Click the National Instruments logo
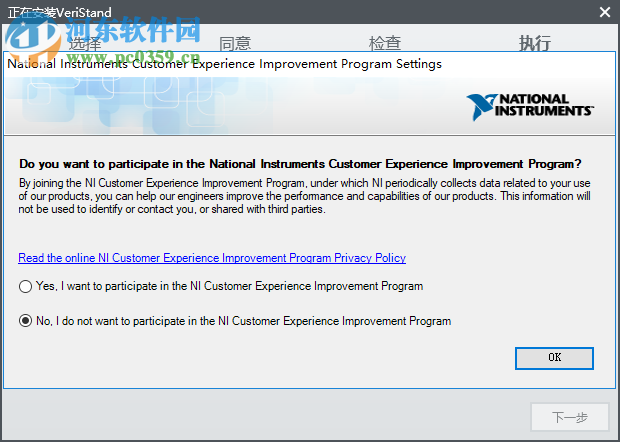 point(530,107)
